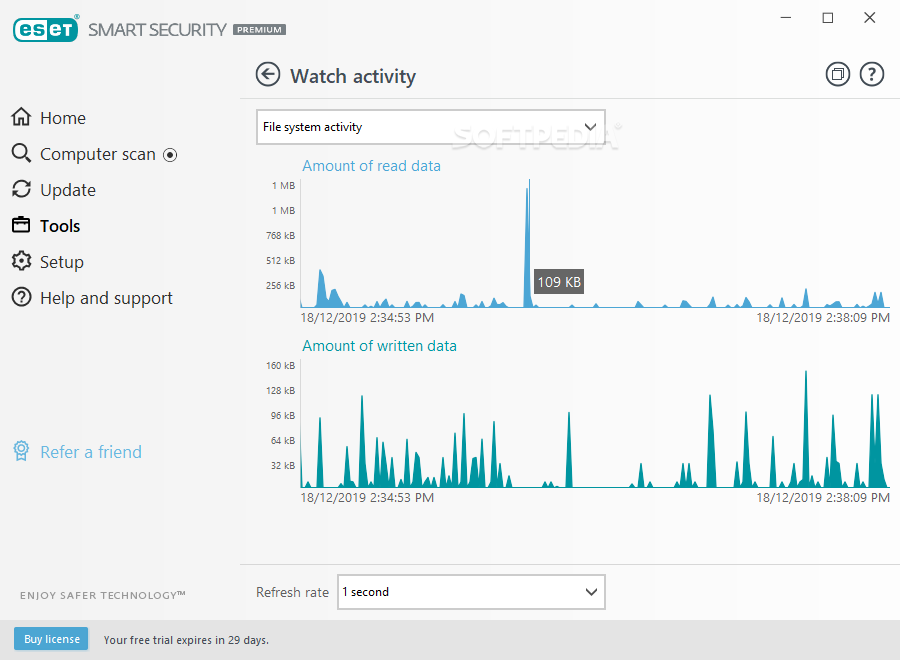Click the Setup gear icon
This screenshot has height=660, width=900.
[21, 261]
